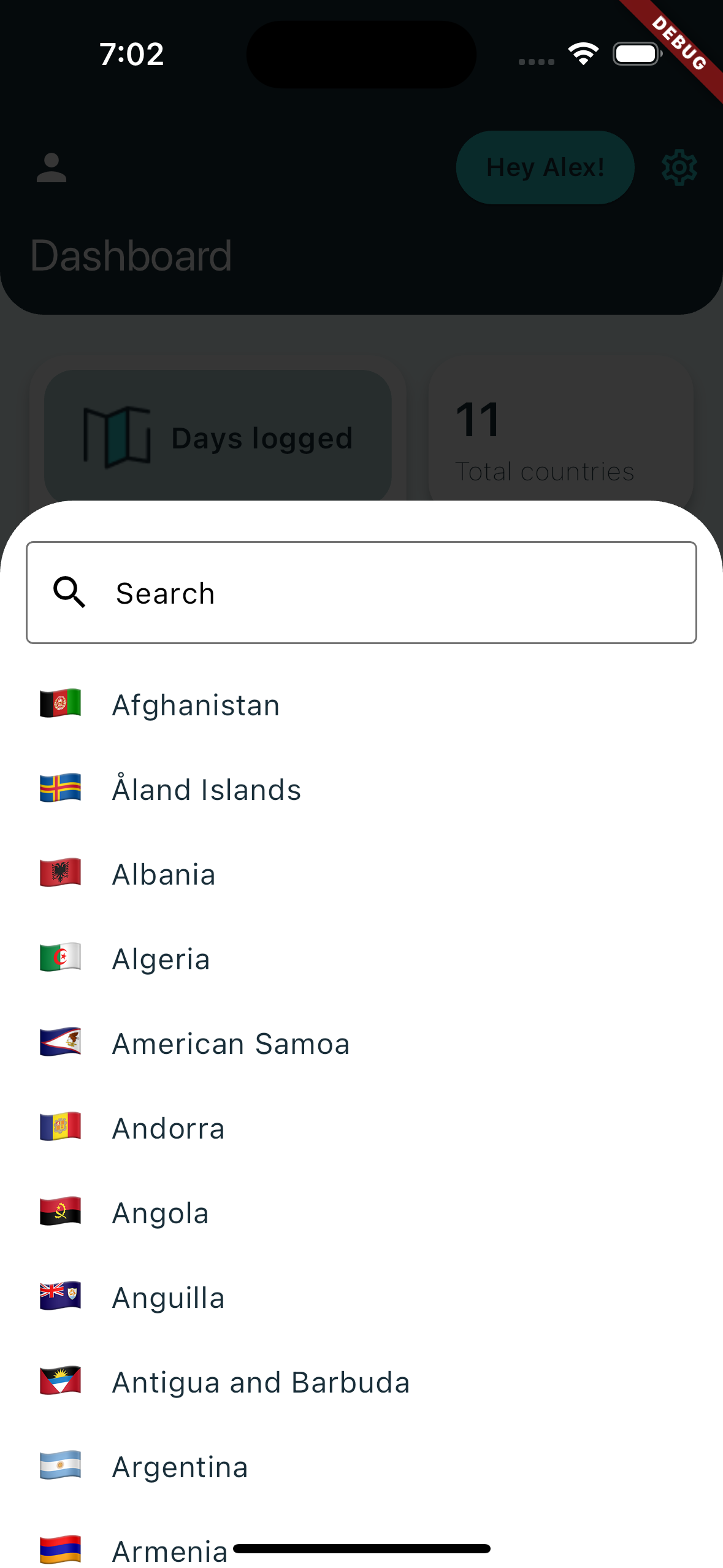The height and width of the screenshot is (1568, 723).
Task: Tap the map icon on Days logged
Action: tap(117, 437)
